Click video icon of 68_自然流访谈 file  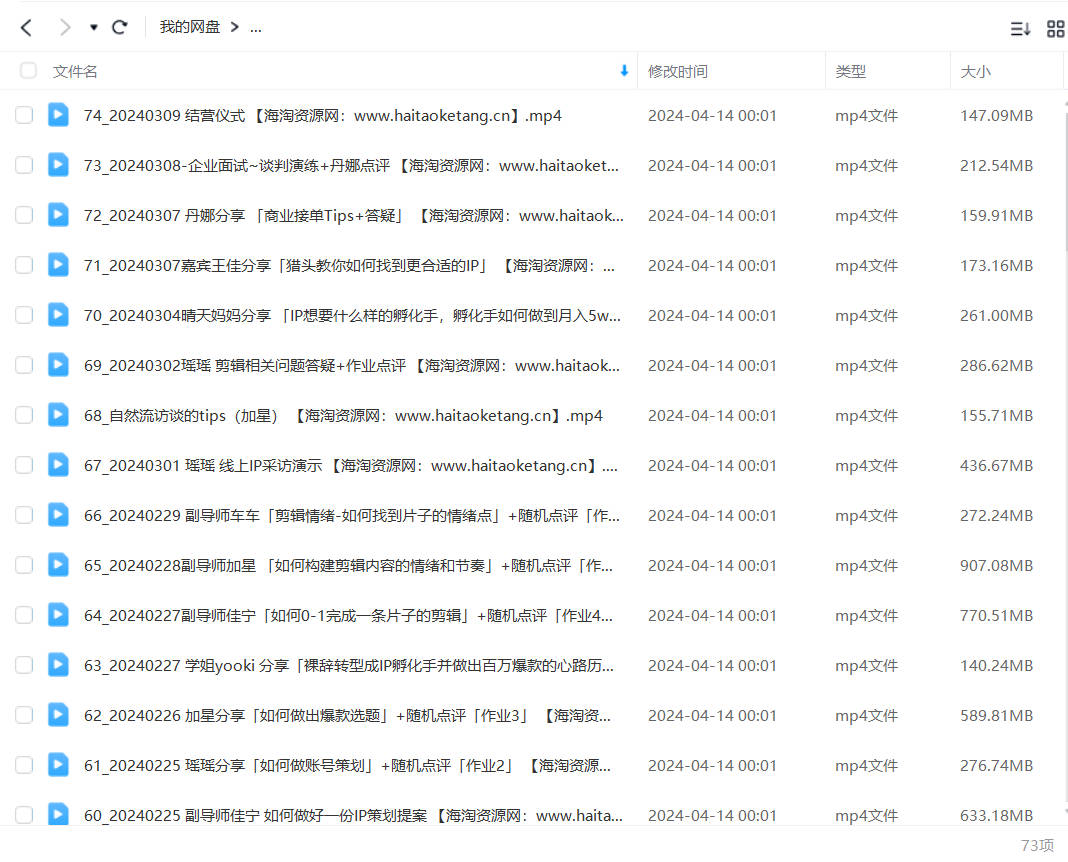[x=58, y=415]
